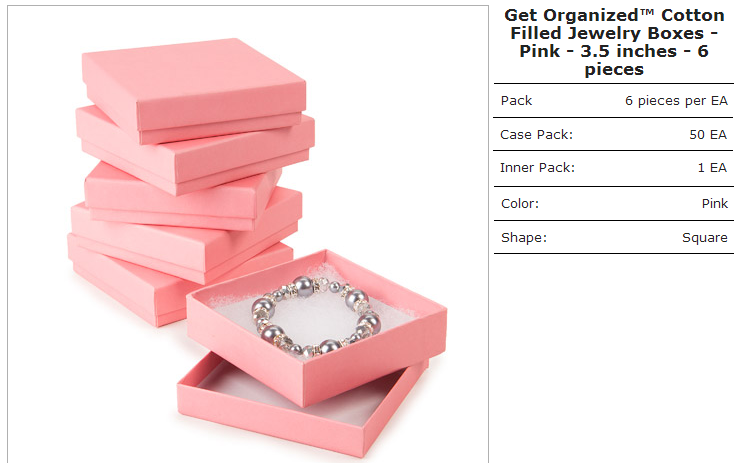This screenshot has width=738, height=463.
Task: Click the Pink color value
Action: (x=714, y=204)
